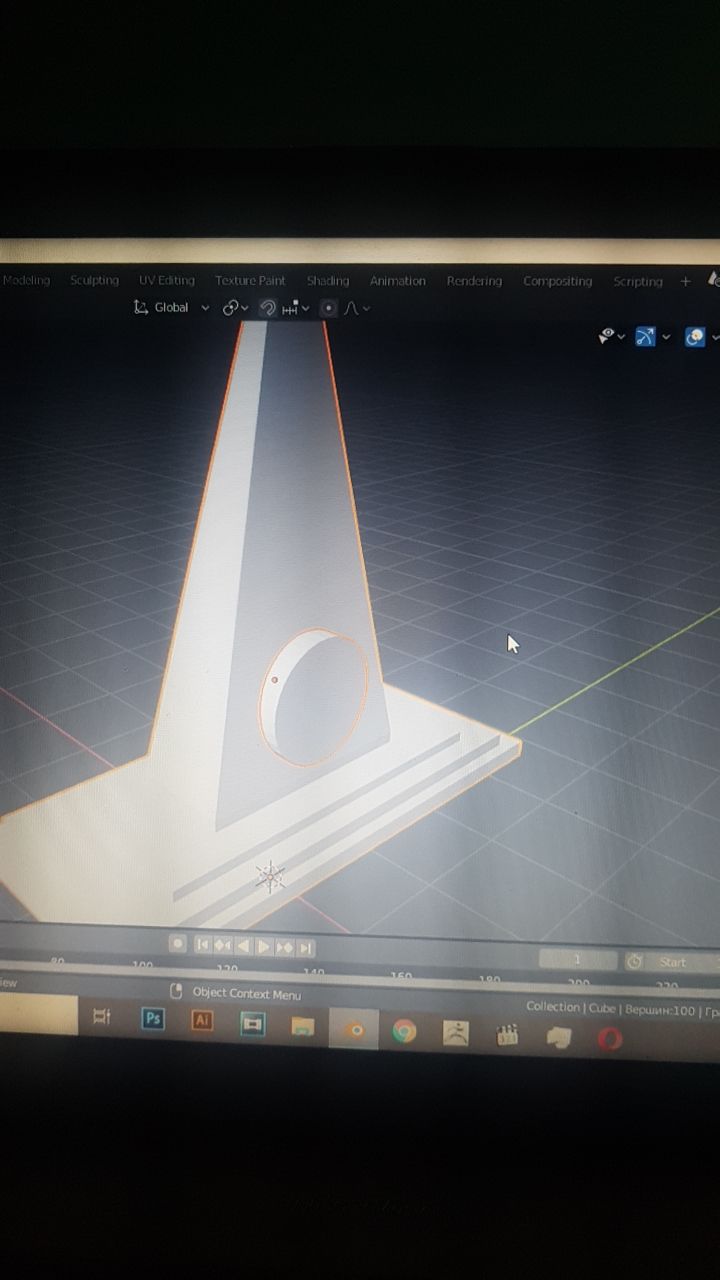Click frame 140 on timeline ruler
The width and height of the screenshot is (720, 1280).
click(314, 972)
